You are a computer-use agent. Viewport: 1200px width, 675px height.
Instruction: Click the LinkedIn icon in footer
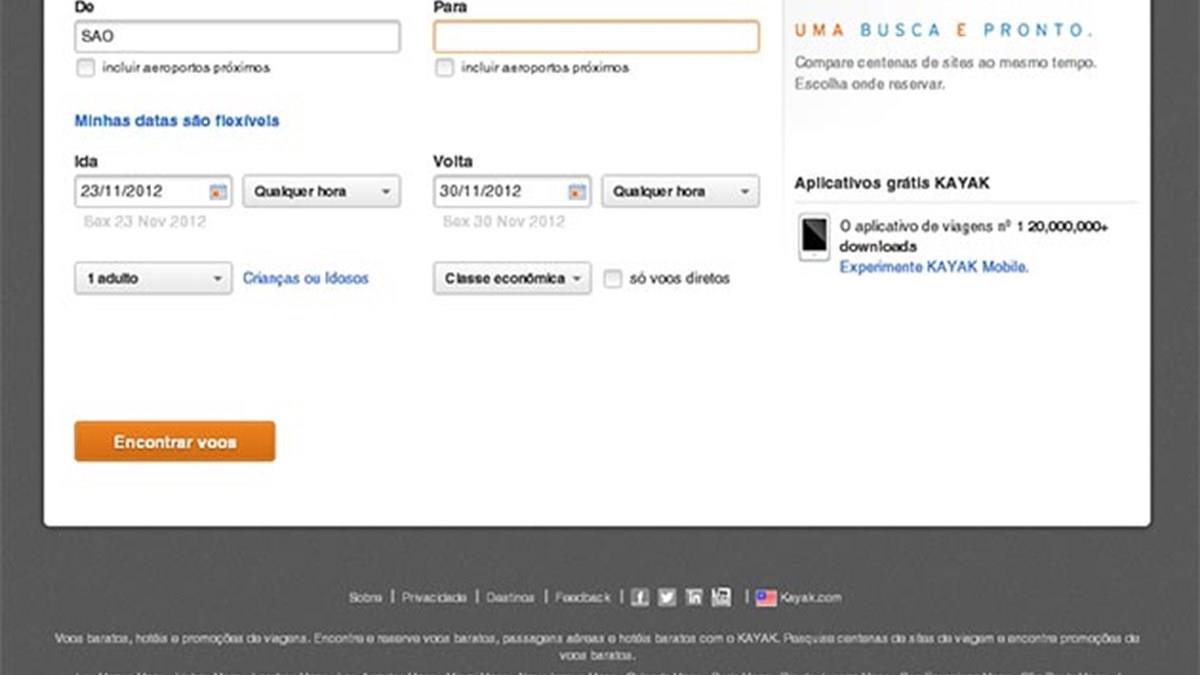tap(694, 597)
